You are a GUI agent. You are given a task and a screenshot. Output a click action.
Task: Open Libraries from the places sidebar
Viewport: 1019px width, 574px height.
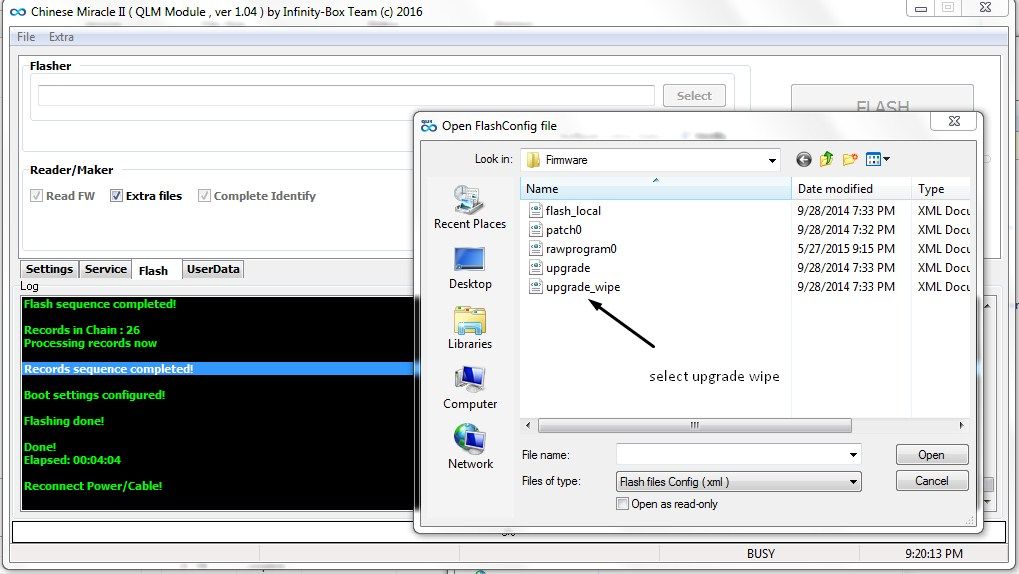tap(469, 327)
